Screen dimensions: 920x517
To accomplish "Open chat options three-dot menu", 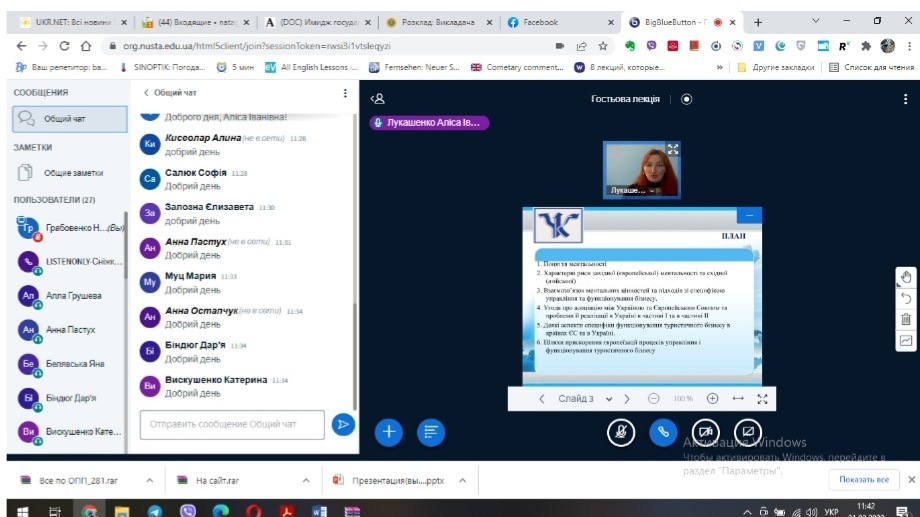I will click(x=346, y=93).
